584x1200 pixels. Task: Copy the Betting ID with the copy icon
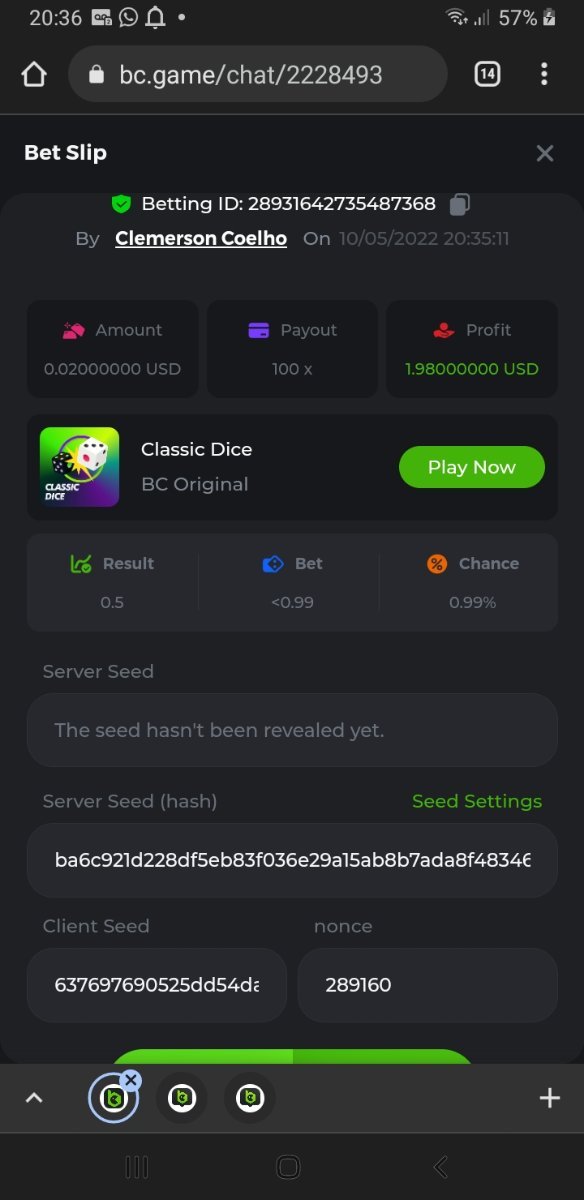pos(459,204)
